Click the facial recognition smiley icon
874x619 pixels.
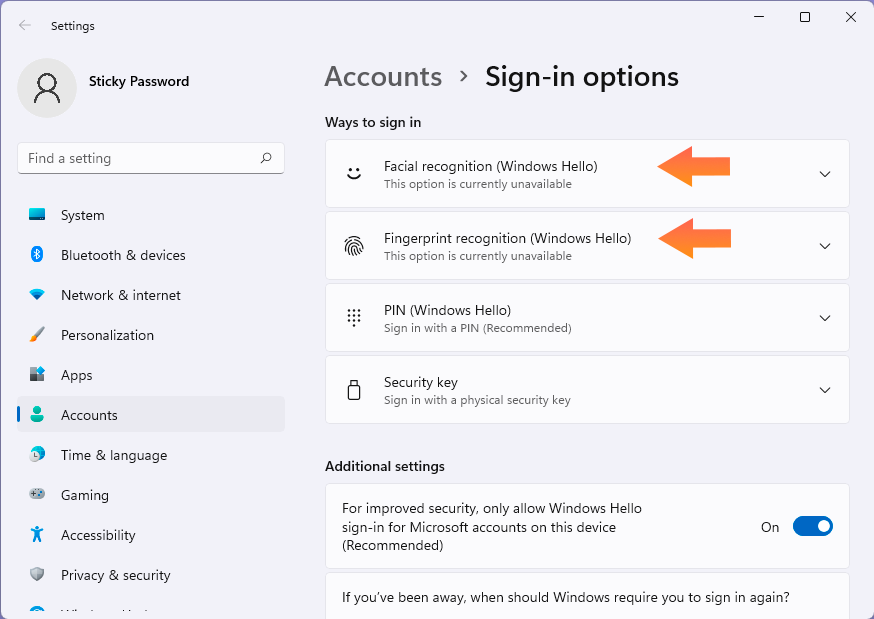tap(354, 174)
